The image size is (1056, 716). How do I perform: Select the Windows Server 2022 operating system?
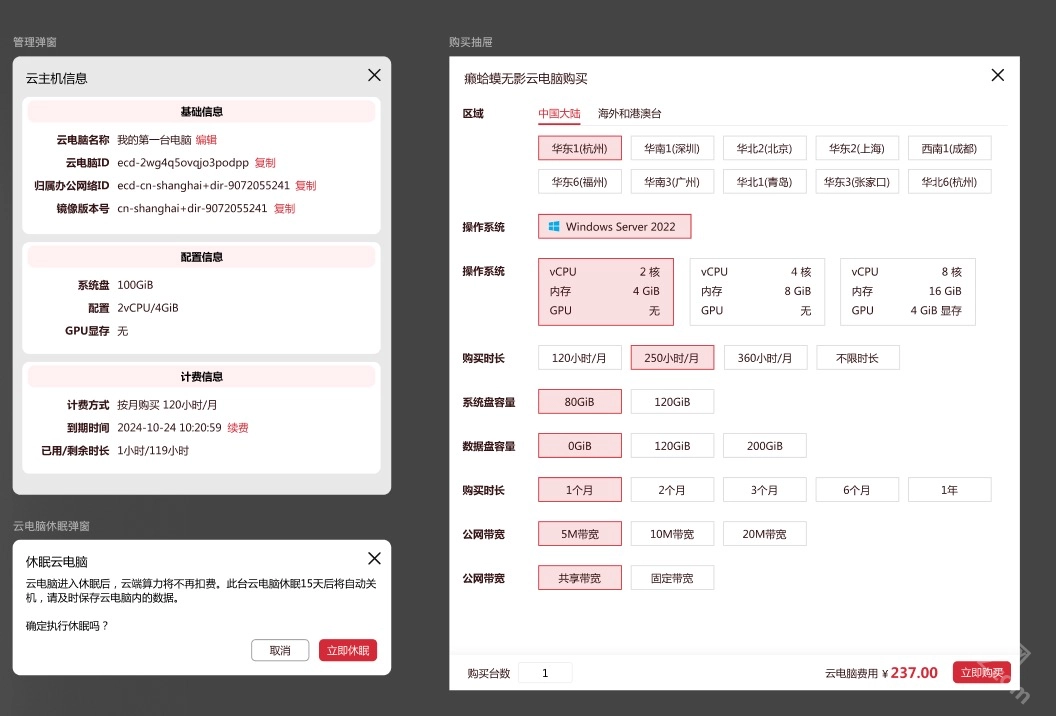[x=614, y=227]
